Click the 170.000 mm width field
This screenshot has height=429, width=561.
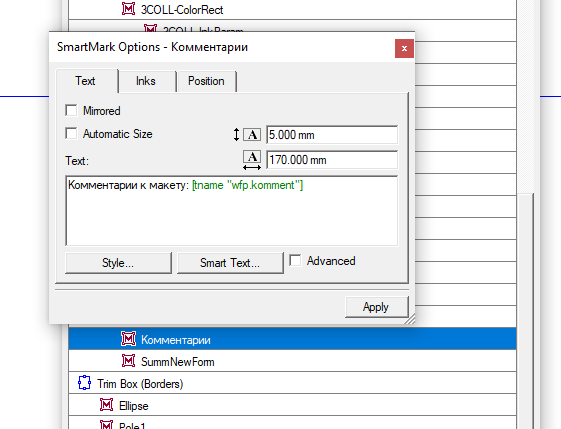(x=332, y=160)
